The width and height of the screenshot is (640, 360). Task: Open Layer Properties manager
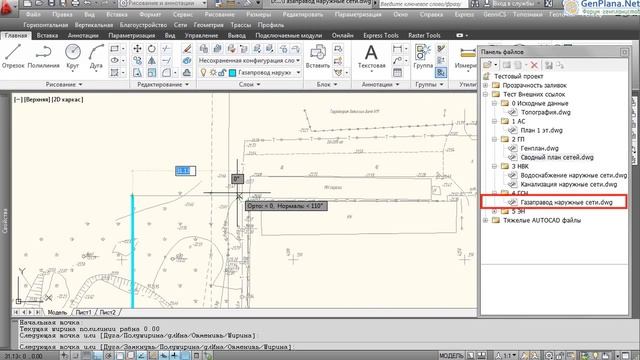(204, 49)
